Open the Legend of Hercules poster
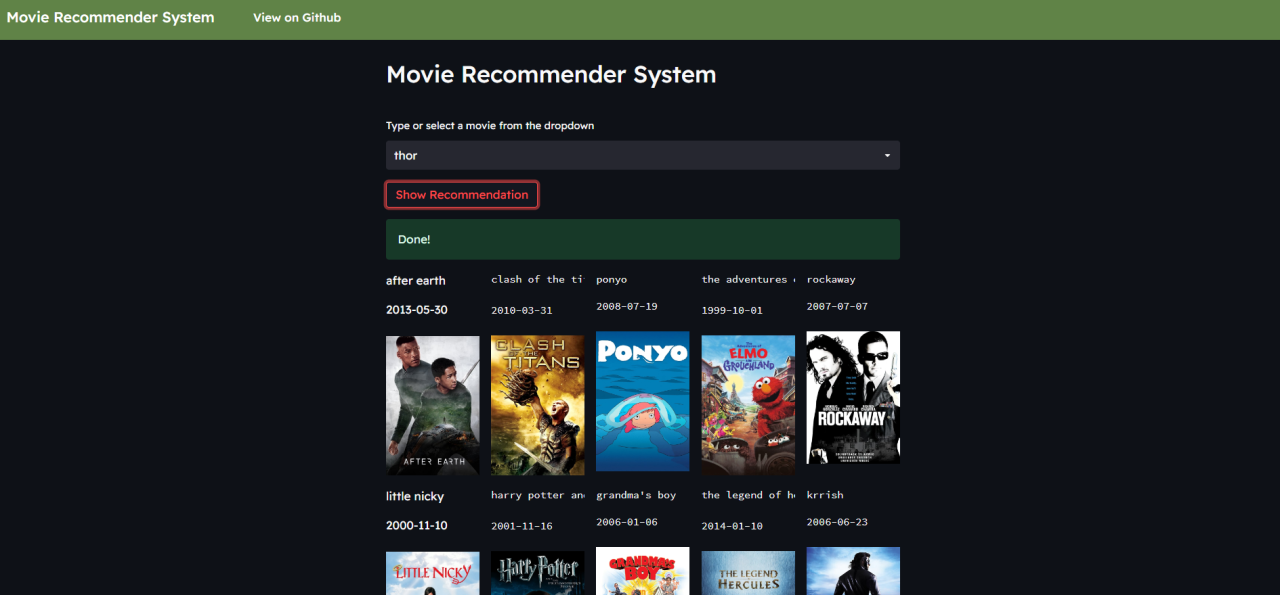Image resolution: width=1280 pixels, height=595 pixels. (x=747, y=571)
